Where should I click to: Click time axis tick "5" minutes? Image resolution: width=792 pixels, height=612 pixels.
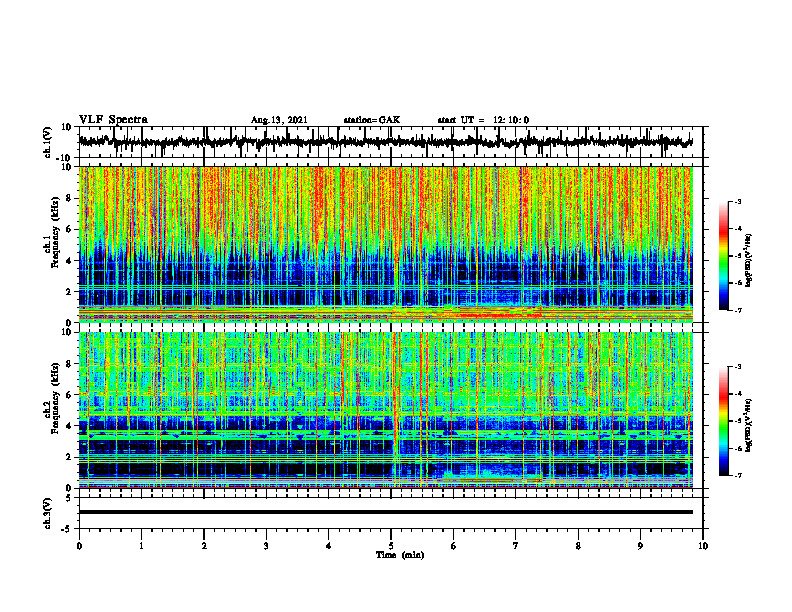click(391, 546)
